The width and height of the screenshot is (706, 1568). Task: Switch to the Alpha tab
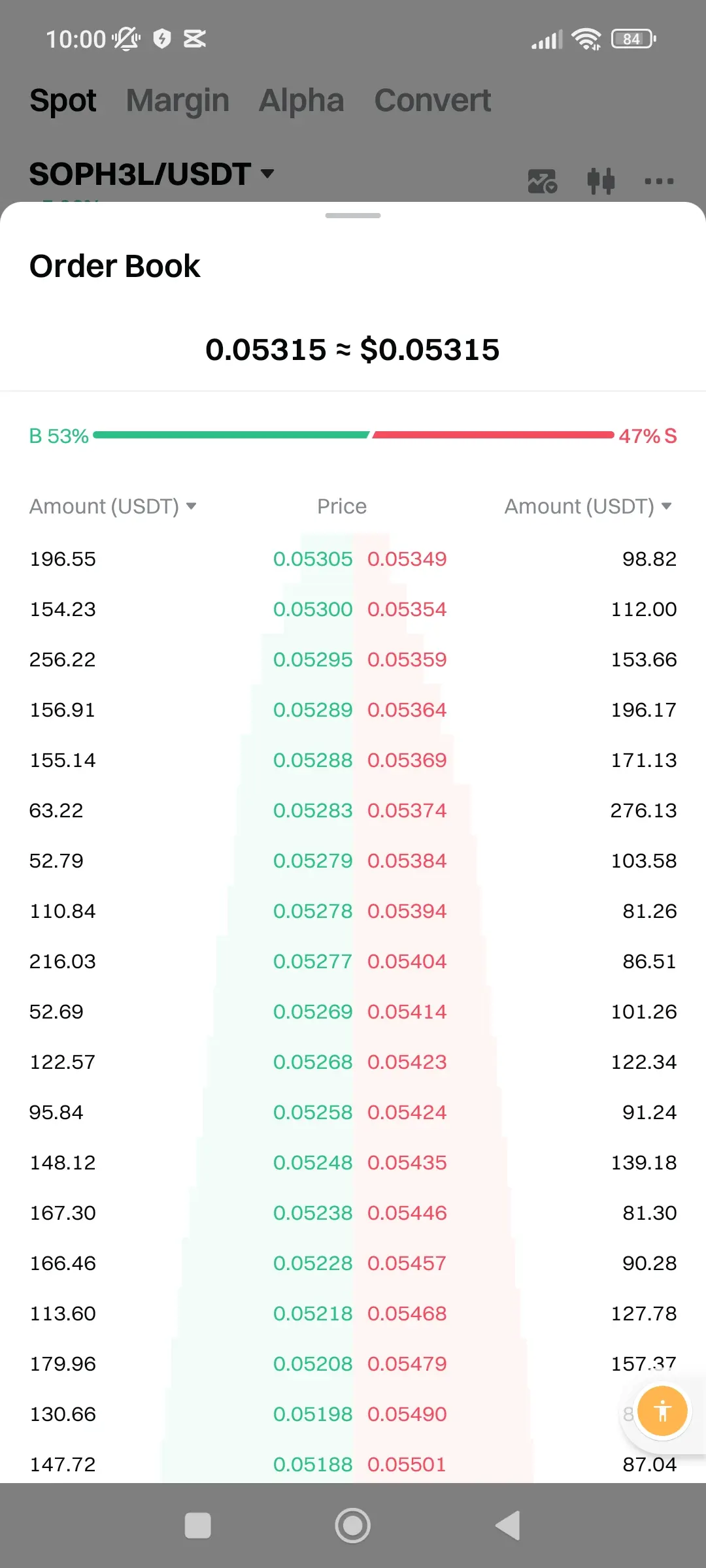tap(301, 101)
